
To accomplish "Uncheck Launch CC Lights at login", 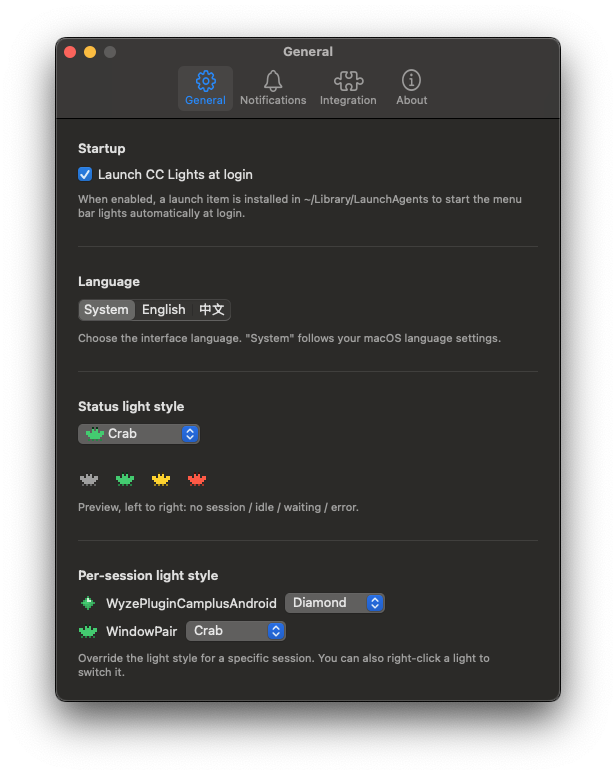I will 85,174.
